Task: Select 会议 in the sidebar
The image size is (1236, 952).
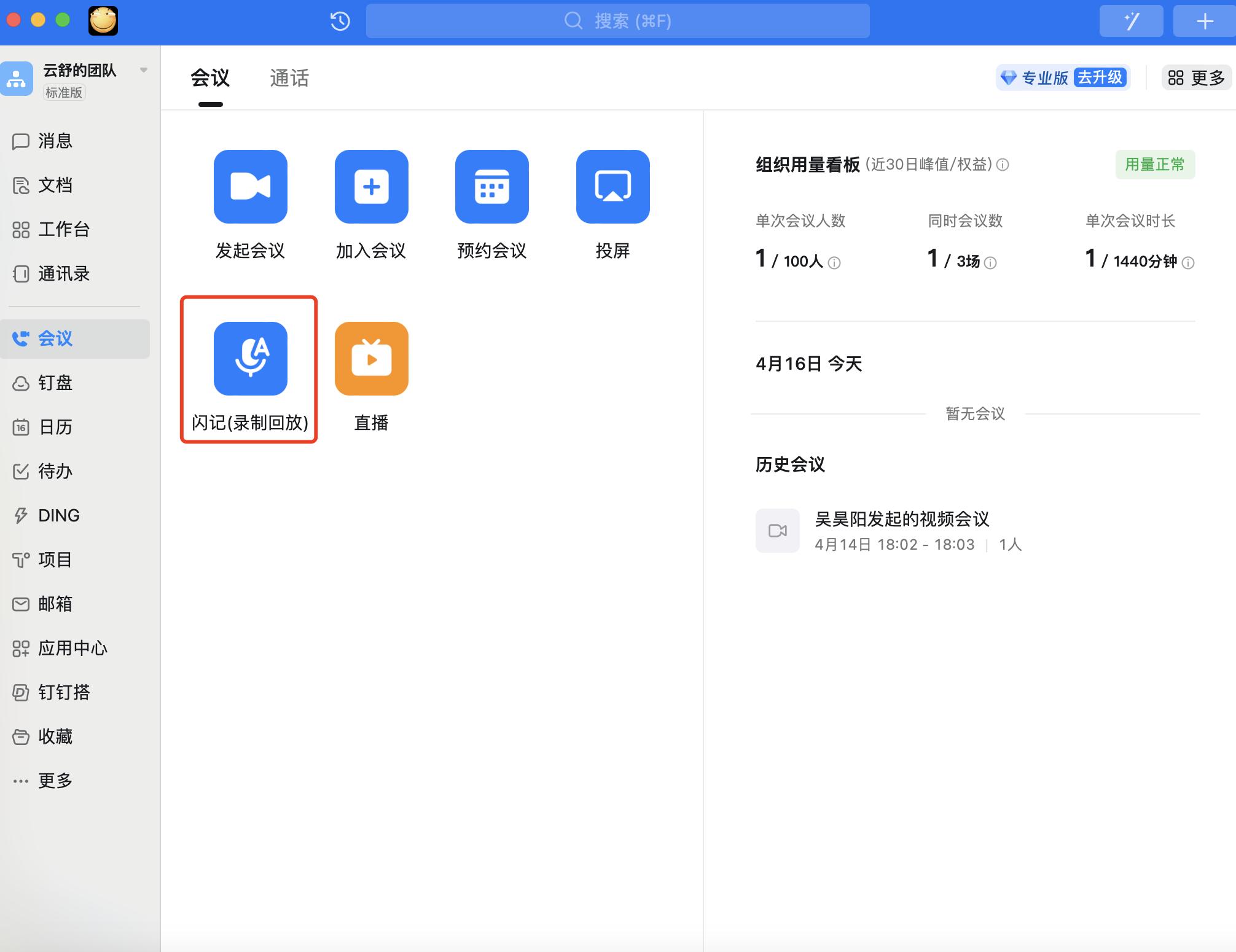Action: [75, 339]
